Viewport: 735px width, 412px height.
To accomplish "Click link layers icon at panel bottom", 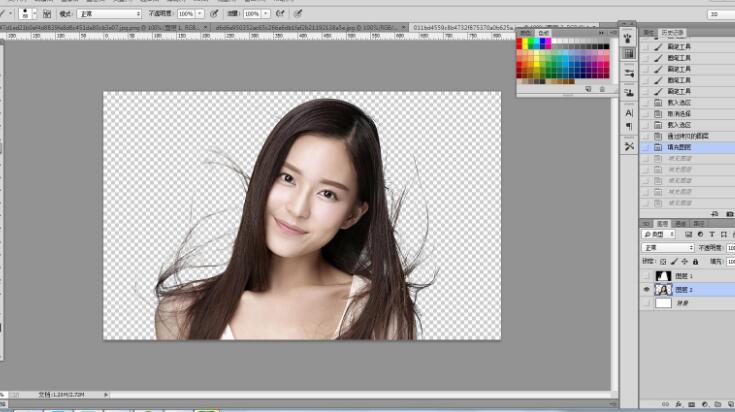I will tap(665, 404).
